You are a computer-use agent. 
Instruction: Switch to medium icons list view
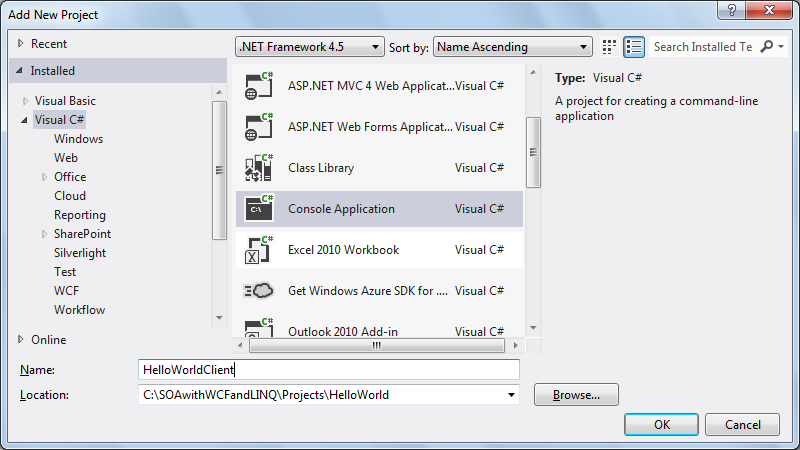(634, 47)
